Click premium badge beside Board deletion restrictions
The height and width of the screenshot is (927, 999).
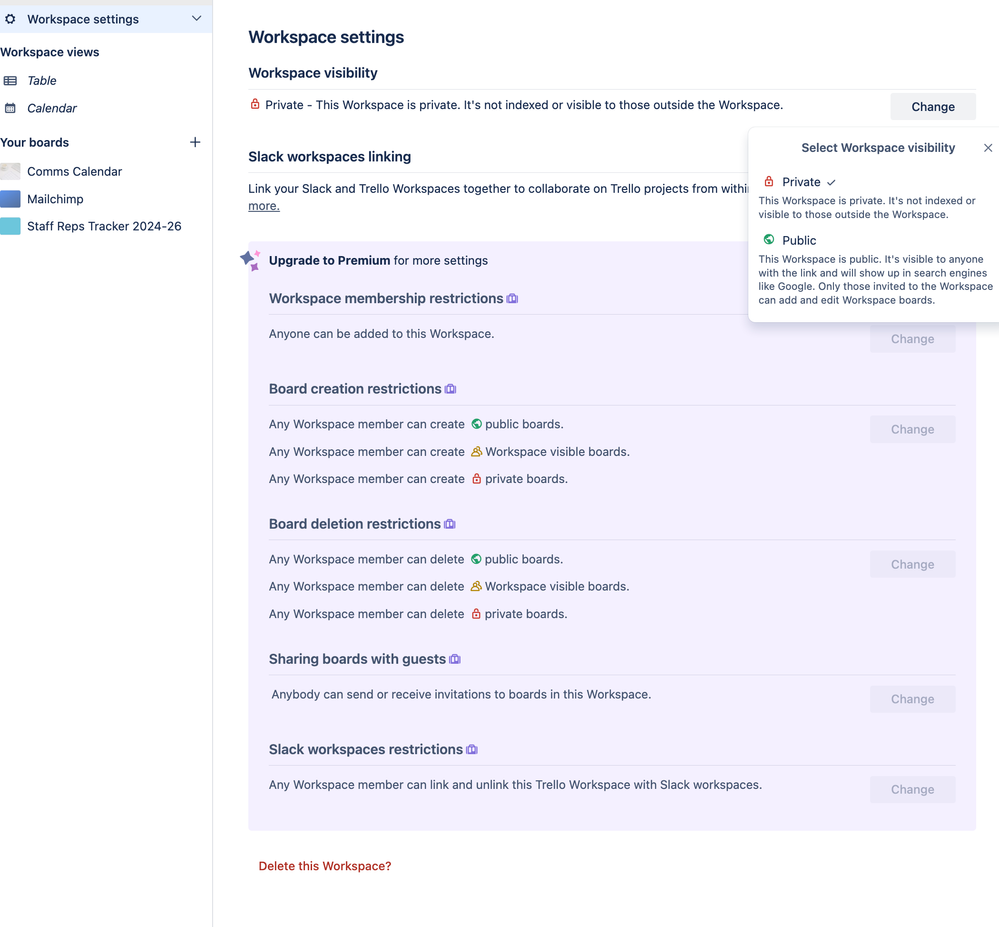pos(450,524)
